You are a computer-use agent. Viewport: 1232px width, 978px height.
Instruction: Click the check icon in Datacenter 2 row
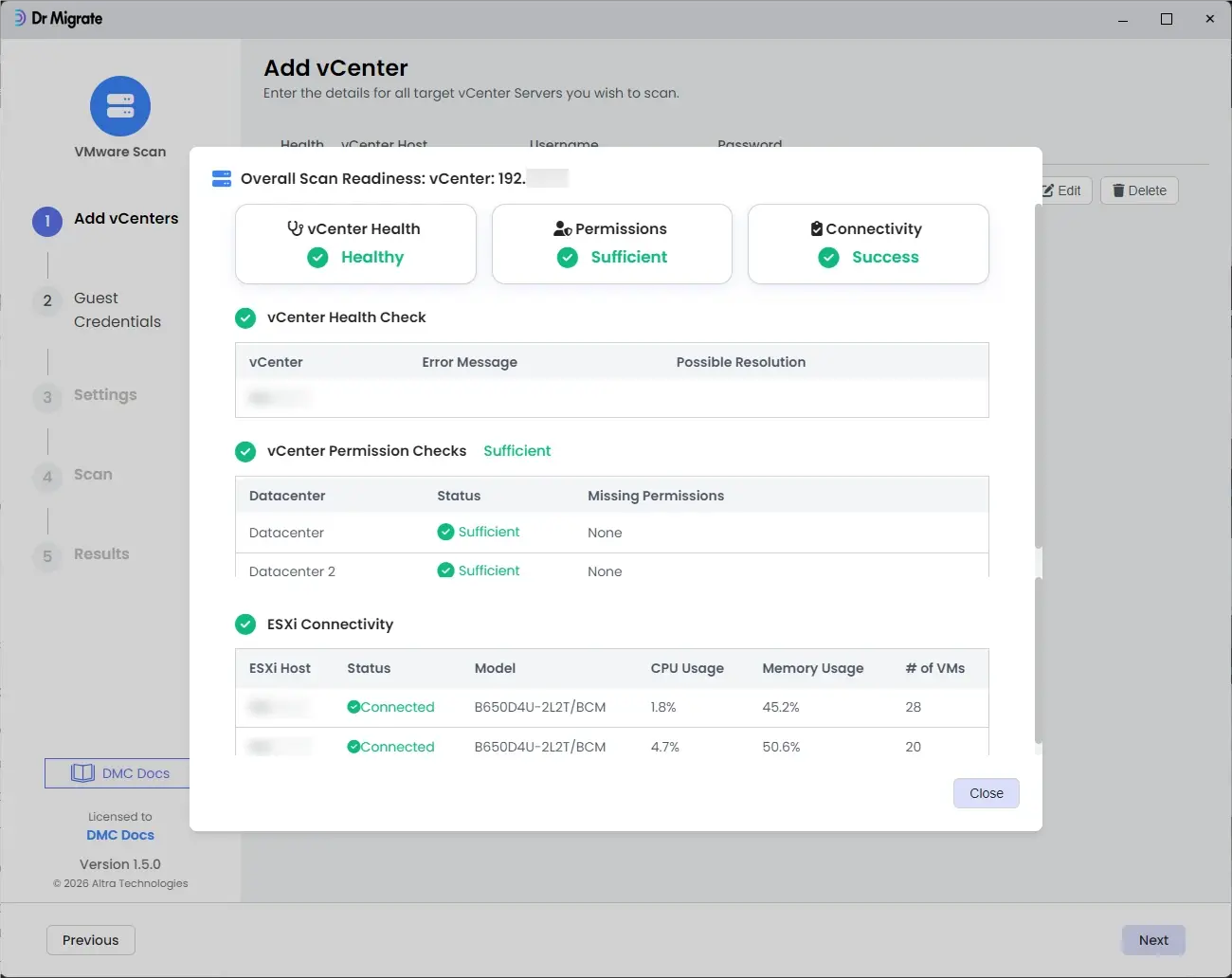445,570
